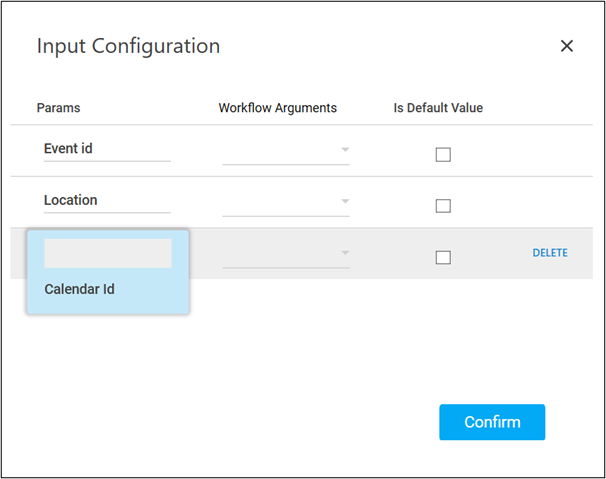Click the Location param field

107,200
